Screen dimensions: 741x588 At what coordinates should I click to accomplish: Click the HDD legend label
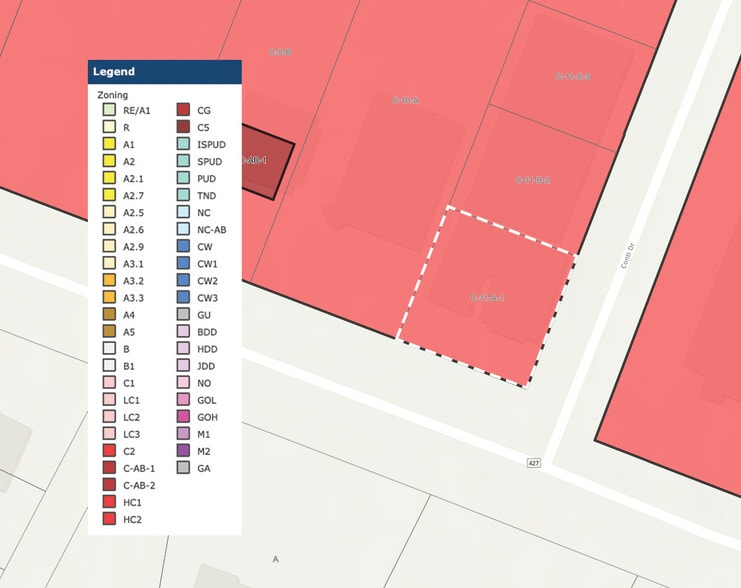coord(207,349)
